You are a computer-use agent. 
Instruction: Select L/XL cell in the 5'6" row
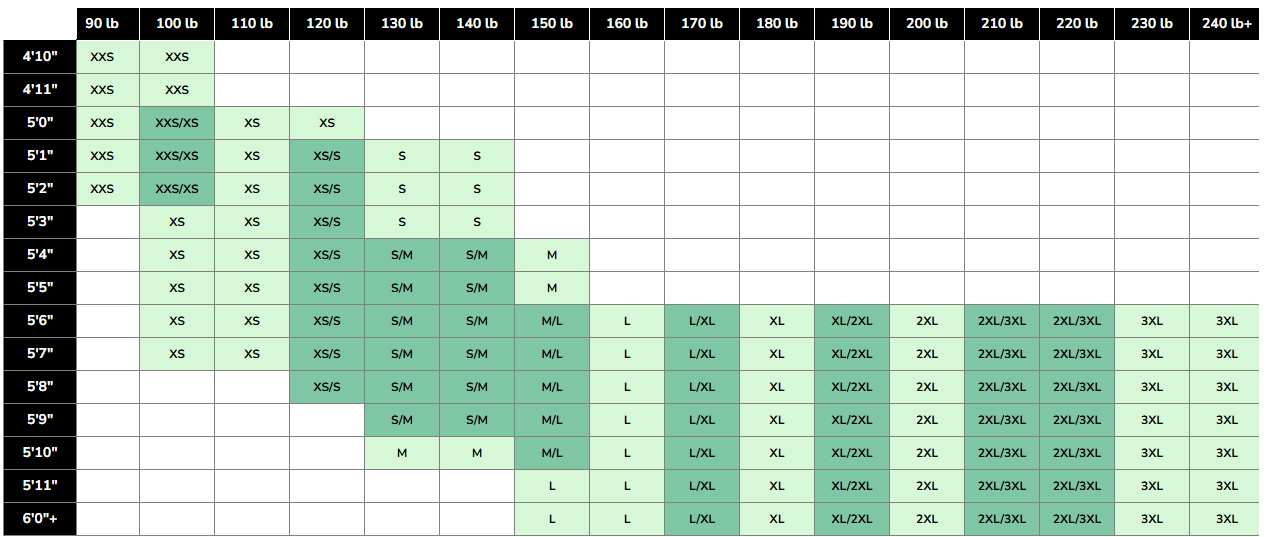pyautogui.click(x=702, y=321)
